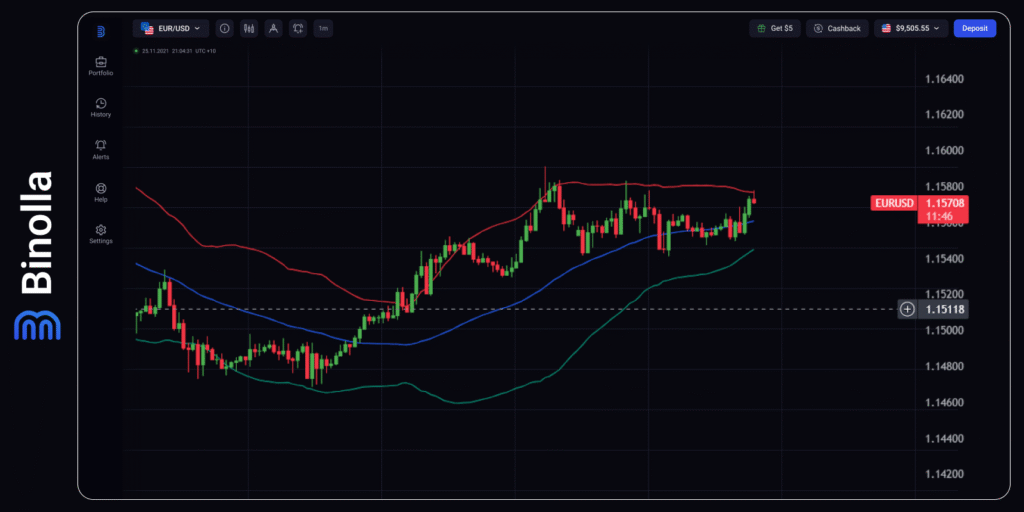
Task: Change the 1m timeframe setting
Action: tap(323, 29)
